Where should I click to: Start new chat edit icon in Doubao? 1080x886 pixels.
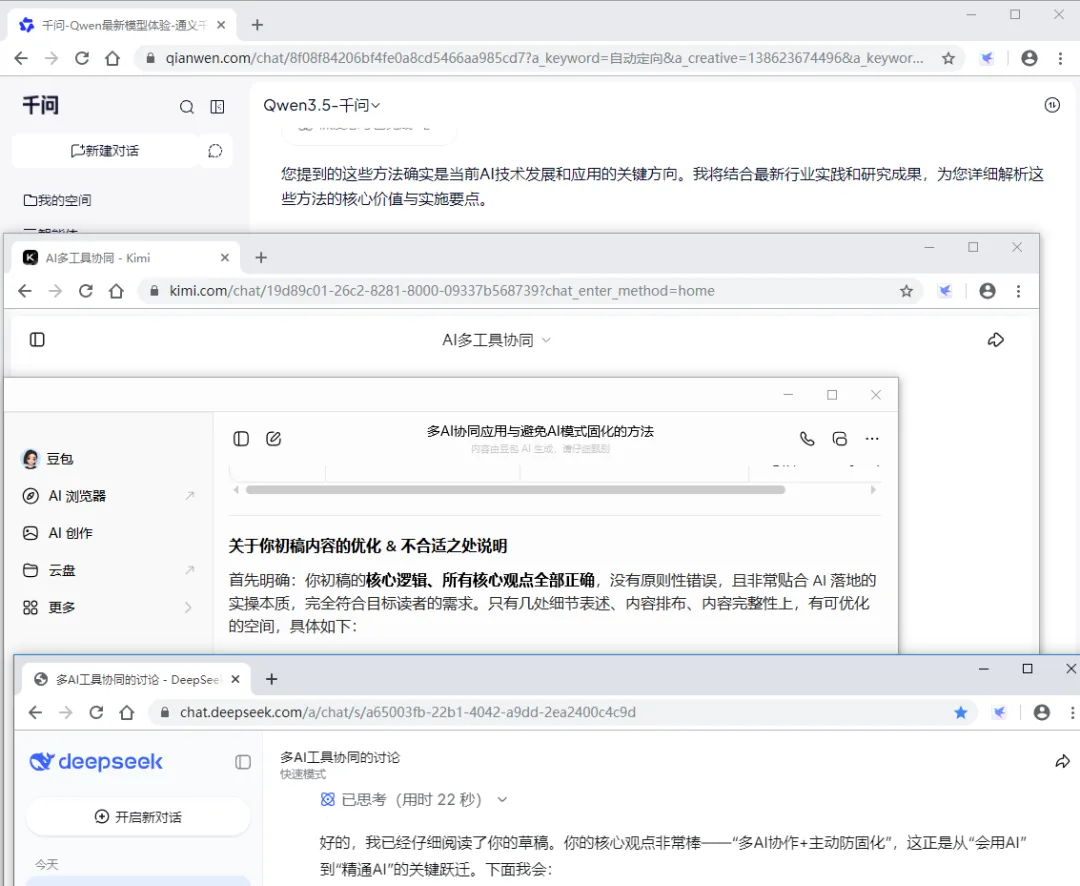[273, 439]
